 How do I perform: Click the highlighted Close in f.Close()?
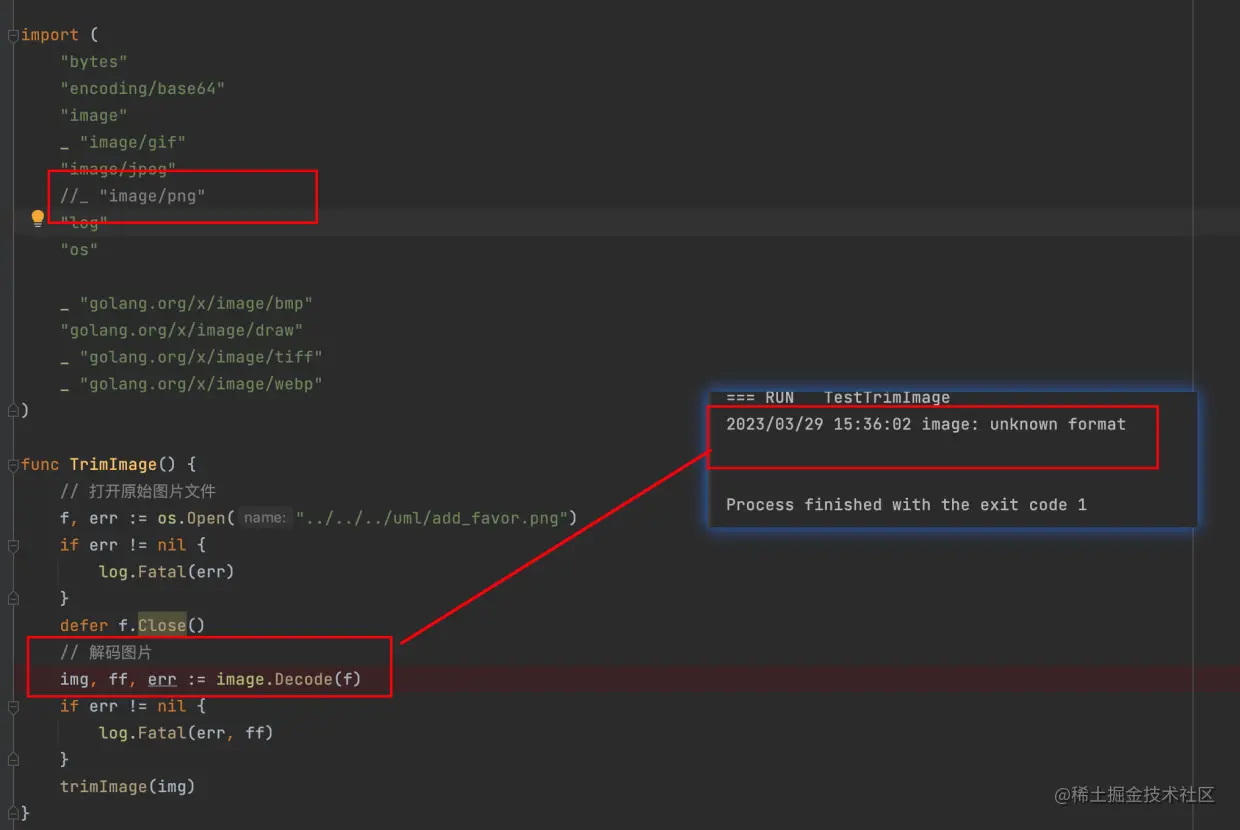pos(162,626)
